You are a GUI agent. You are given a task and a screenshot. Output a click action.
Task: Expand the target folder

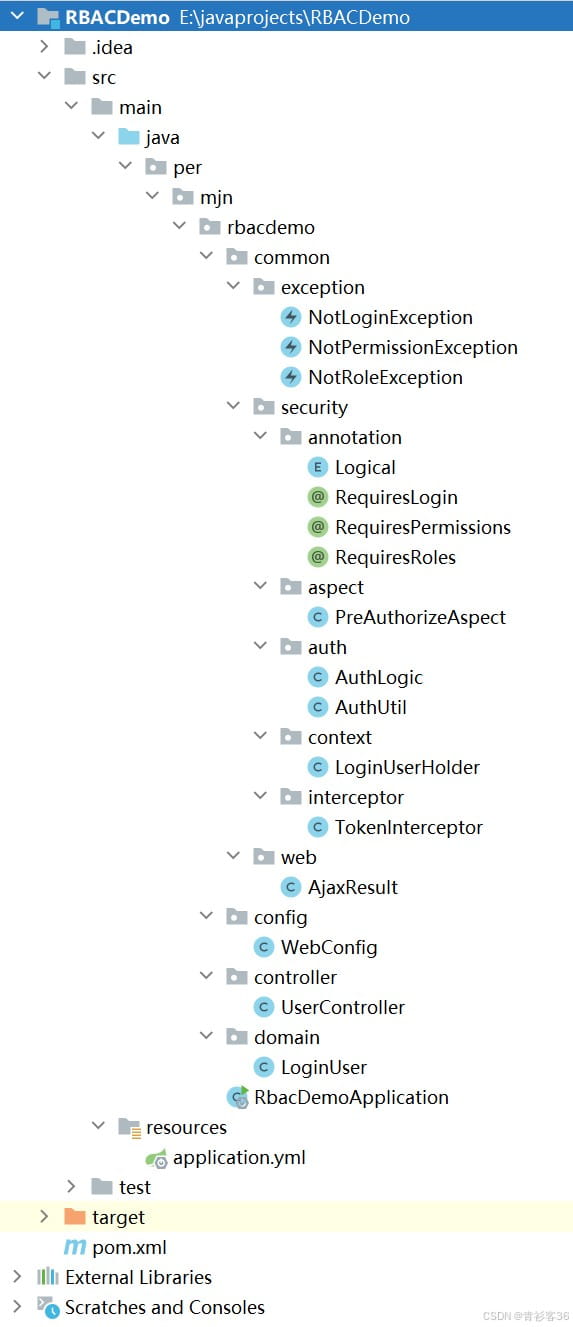point(43,1217)
